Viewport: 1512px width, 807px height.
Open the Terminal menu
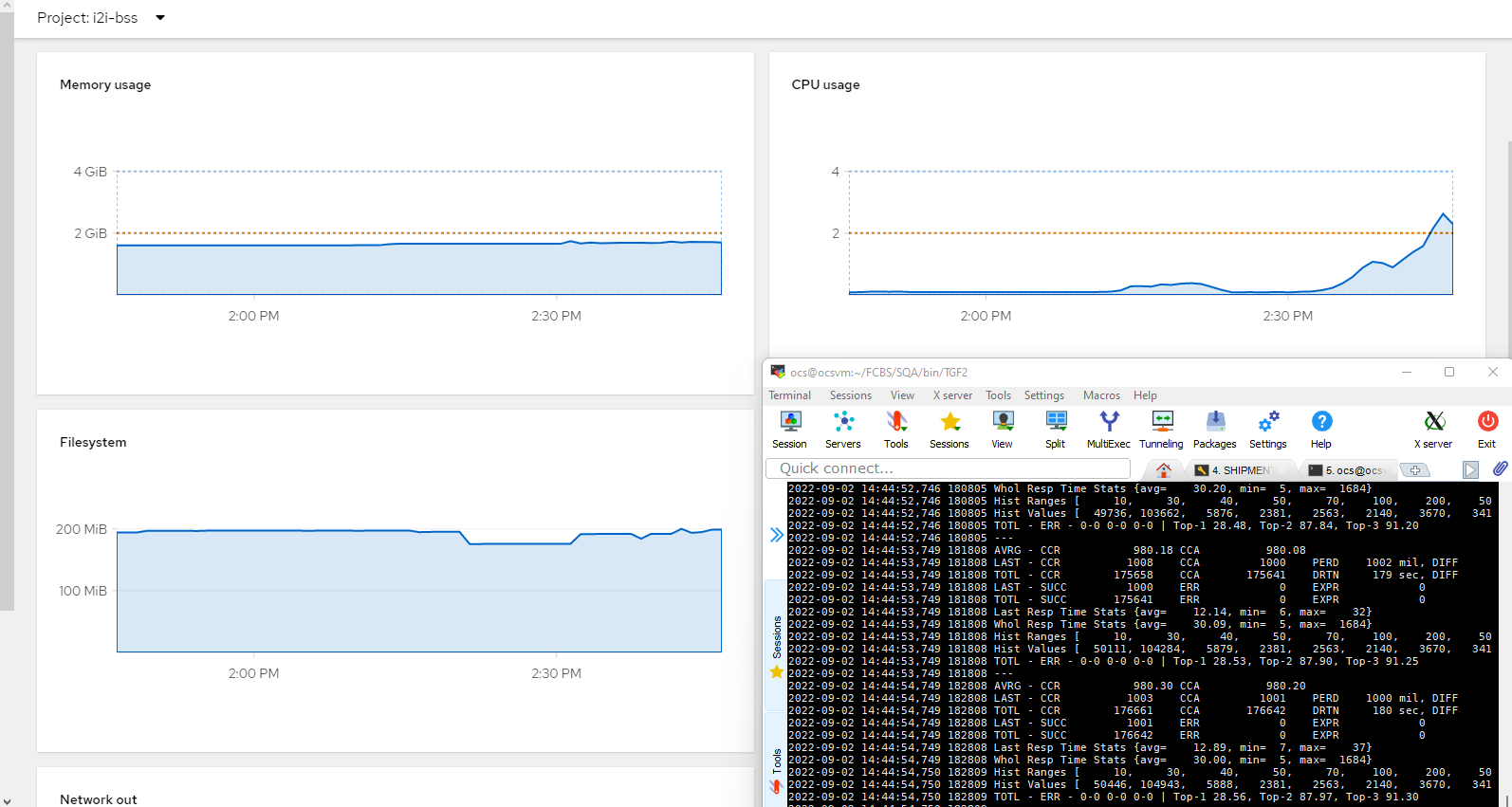(x=789, y=395)
